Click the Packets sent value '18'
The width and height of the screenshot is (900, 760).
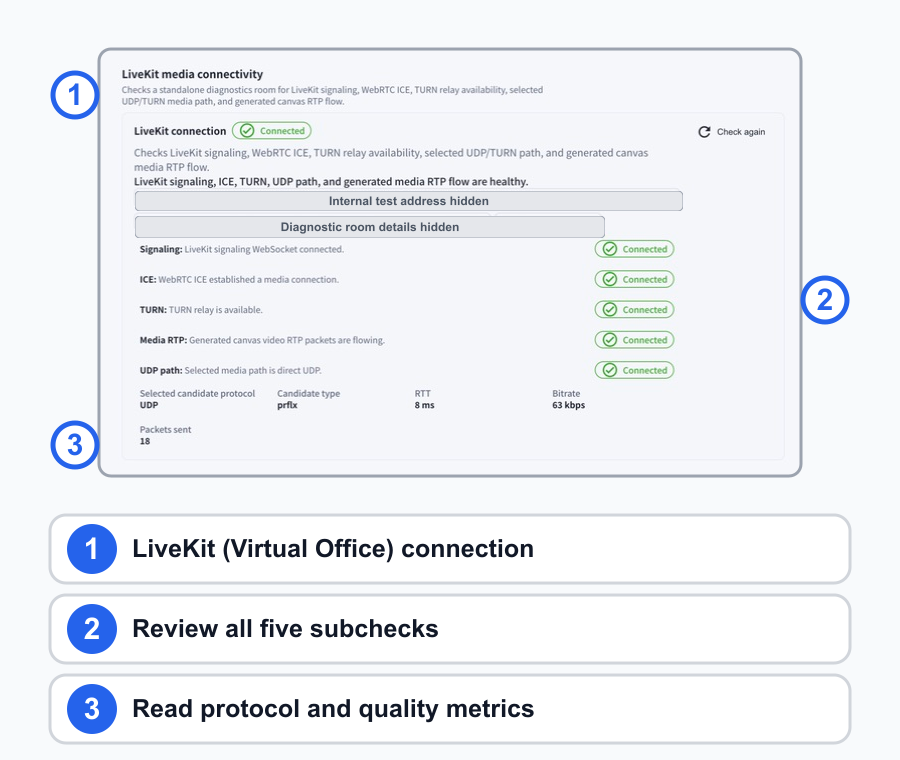pos(145,441)
